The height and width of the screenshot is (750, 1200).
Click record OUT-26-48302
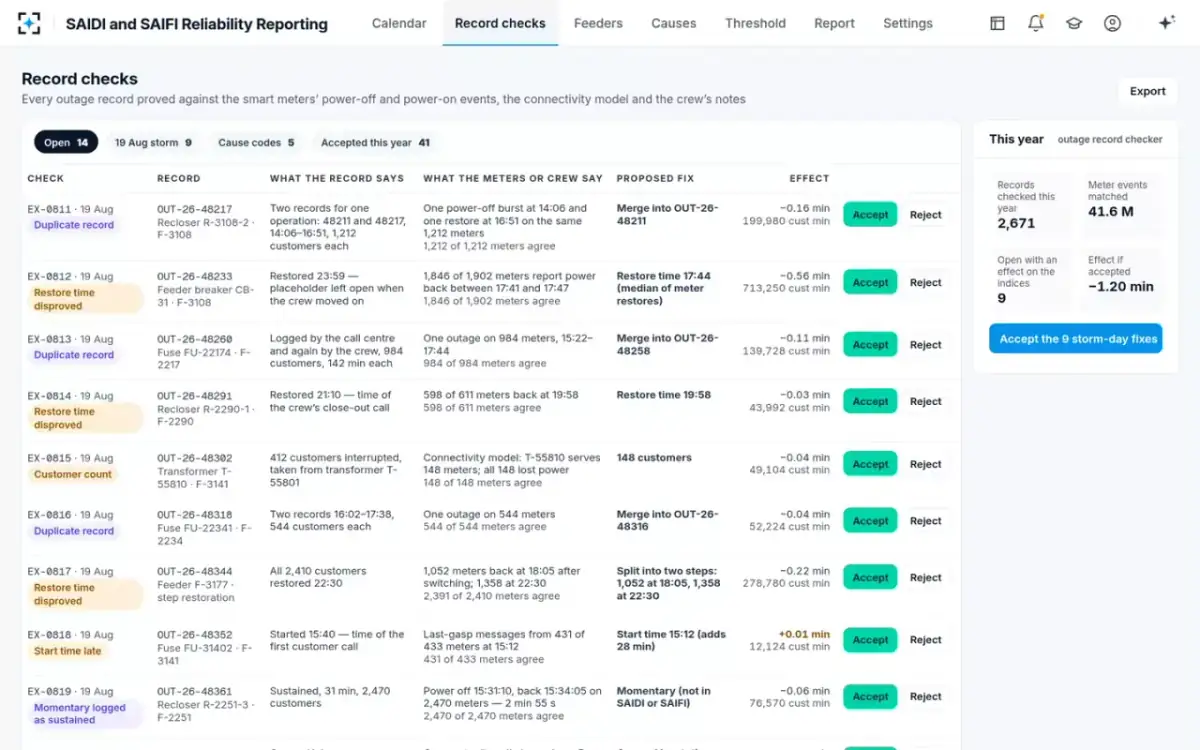tap(194, 459)
